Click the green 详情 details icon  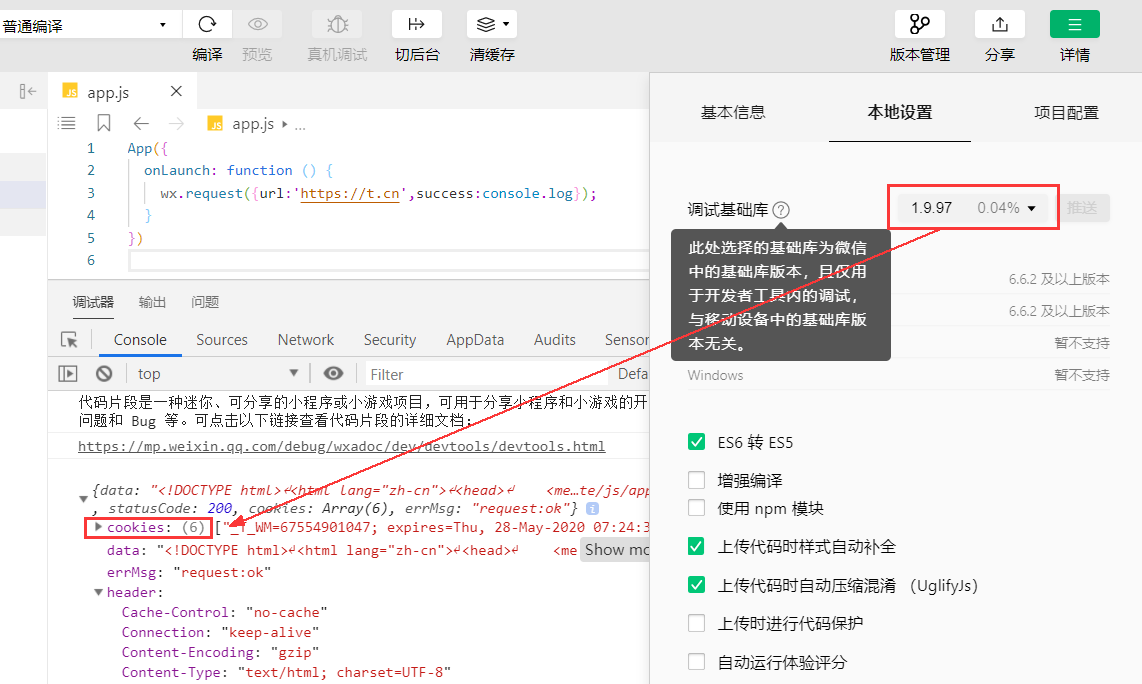pyautogui.click(x=1075, y=25)
